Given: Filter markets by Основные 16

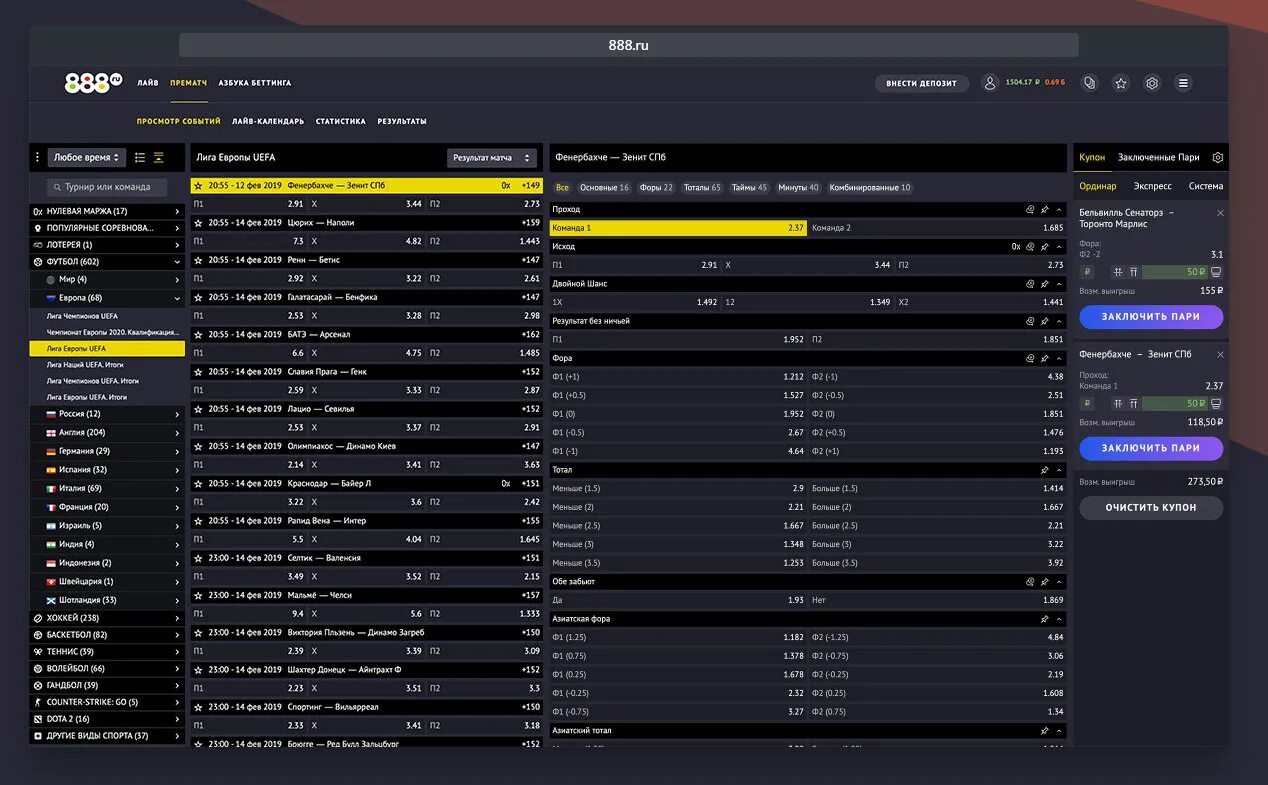Looking at the screenshot, I should pyautogui.click(x=604, y=188).
